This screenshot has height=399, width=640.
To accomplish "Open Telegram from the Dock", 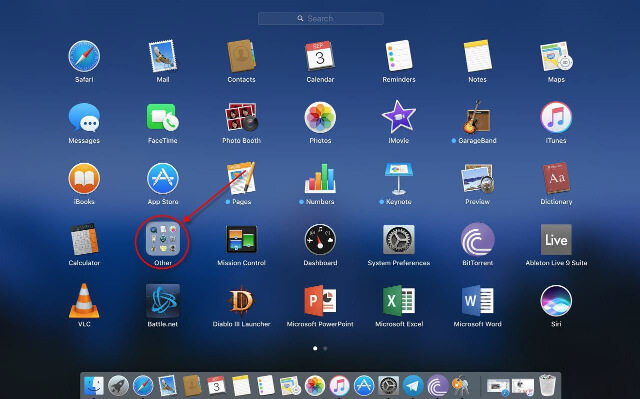I will coord(413,386).
